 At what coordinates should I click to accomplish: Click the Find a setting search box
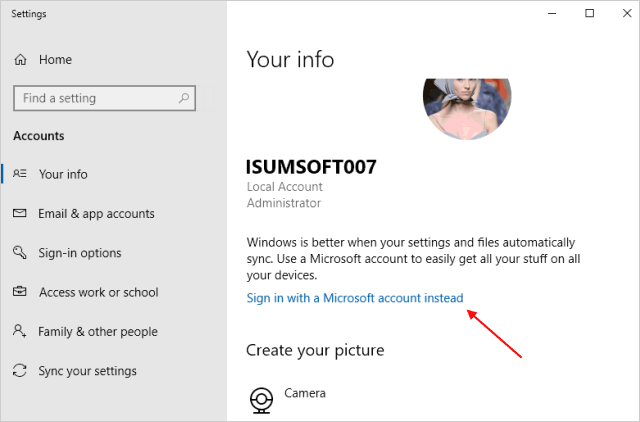[104, 98]
